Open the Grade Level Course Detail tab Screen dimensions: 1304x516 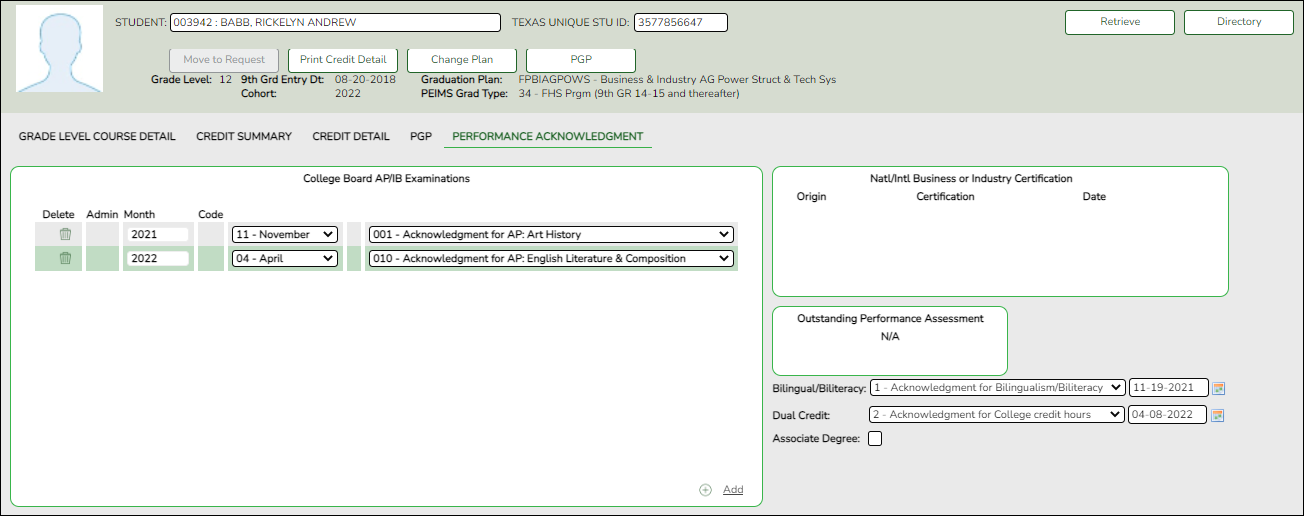point(97,136)
